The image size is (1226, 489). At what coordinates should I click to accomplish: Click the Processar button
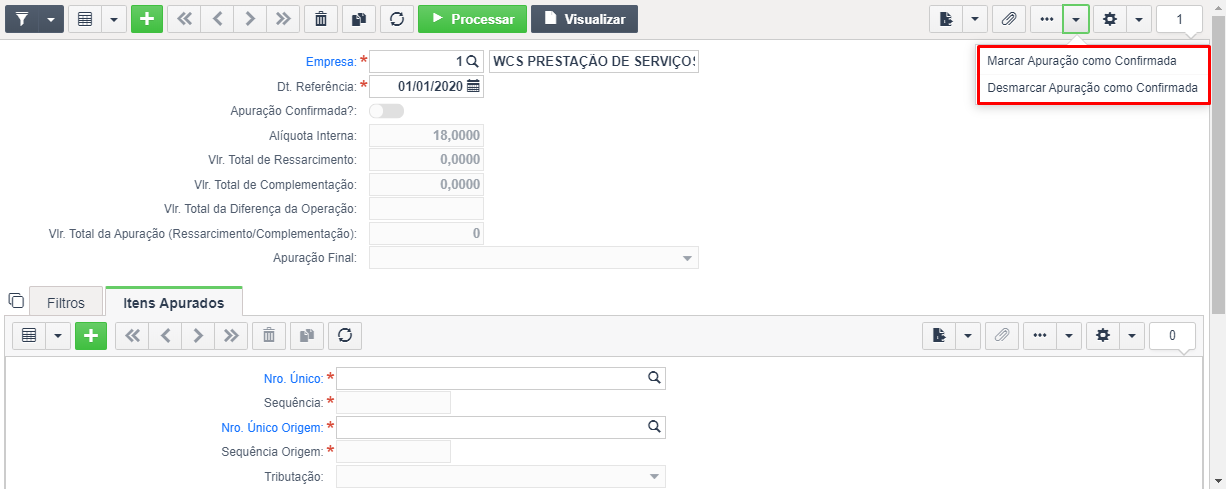472,19
